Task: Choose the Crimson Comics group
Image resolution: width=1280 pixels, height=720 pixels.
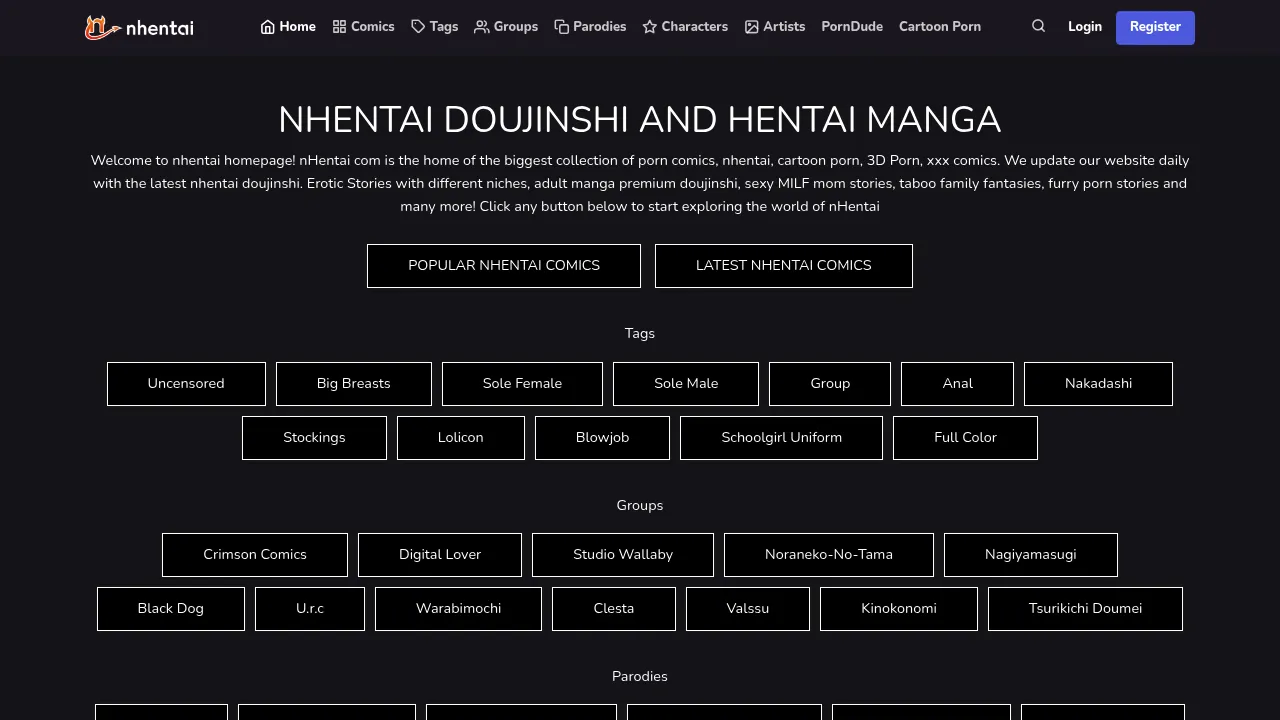Action: pos(255,555)
